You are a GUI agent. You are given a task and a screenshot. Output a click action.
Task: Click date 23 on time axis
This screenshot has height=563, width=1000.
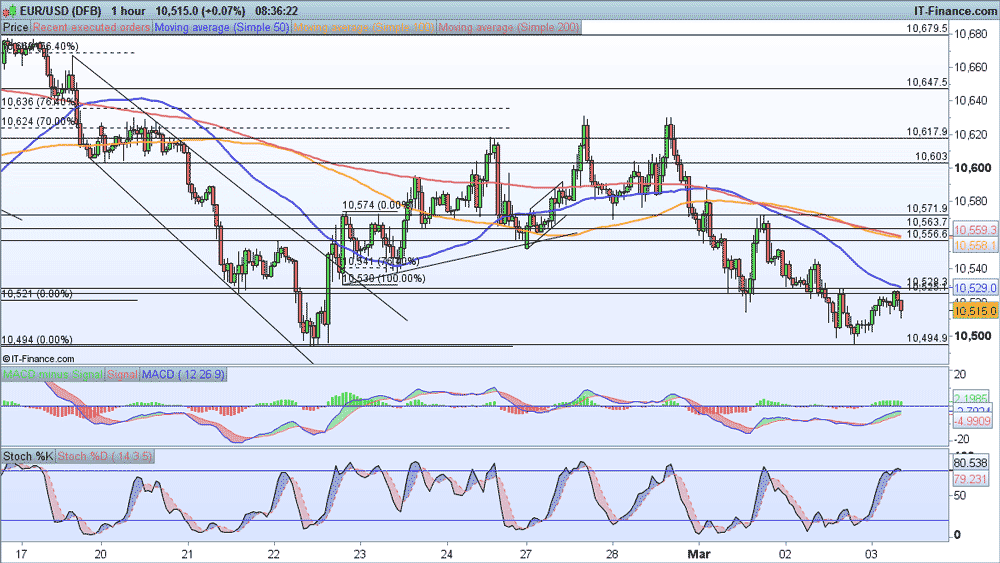360,553
